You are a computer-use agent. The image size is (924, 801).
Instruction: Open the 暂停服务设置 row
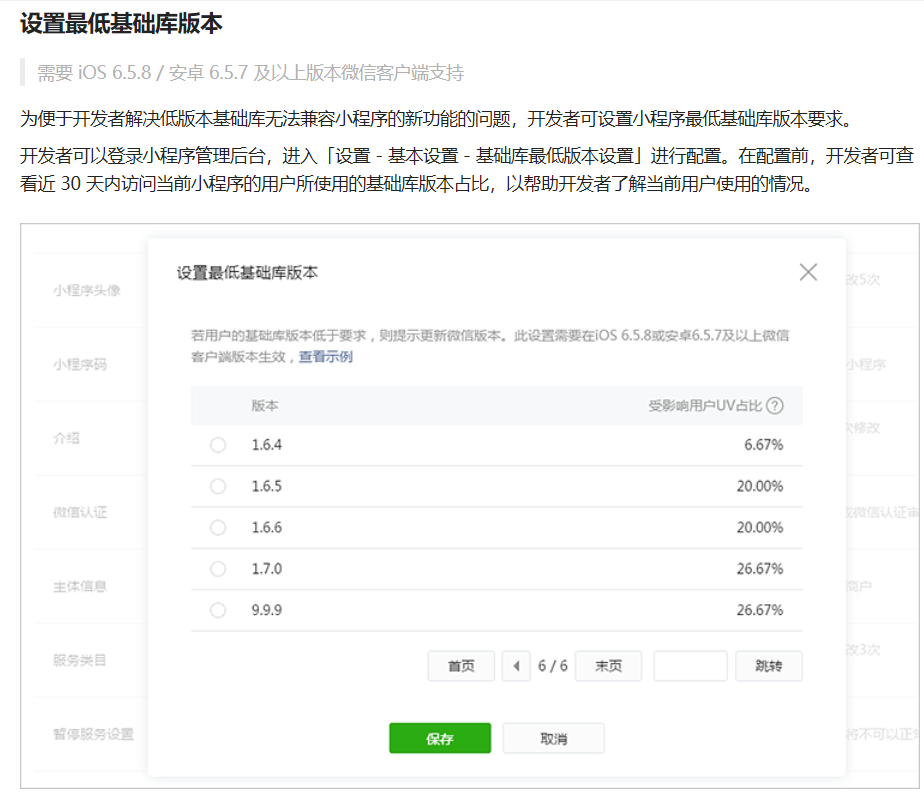(x=93, y=734)
